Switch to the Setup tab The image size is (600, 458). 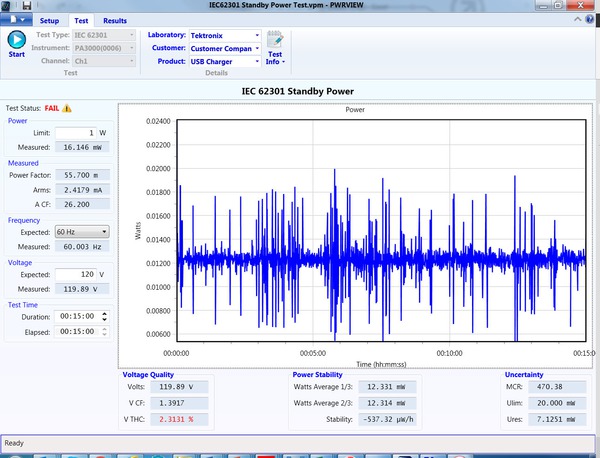click(49, 19)
